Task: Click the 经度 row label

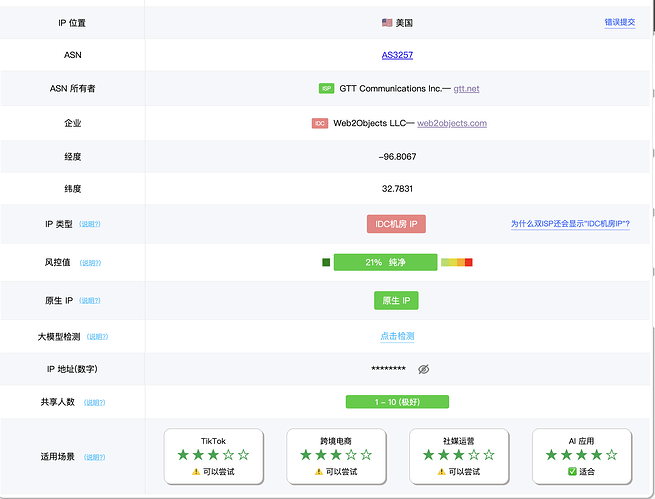Action: 72,157
